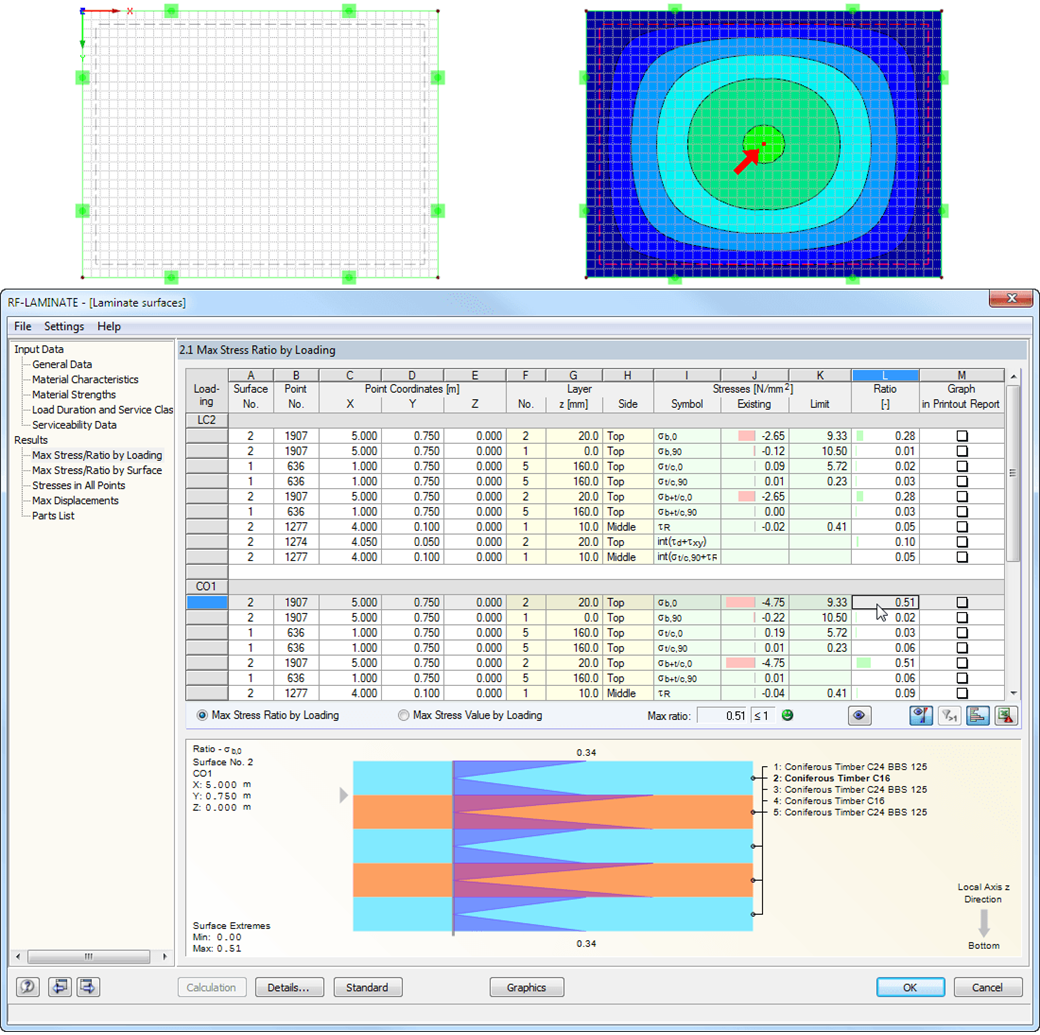
Task: Open the Graphics window via its button
Action: click(x=526, y=987)
